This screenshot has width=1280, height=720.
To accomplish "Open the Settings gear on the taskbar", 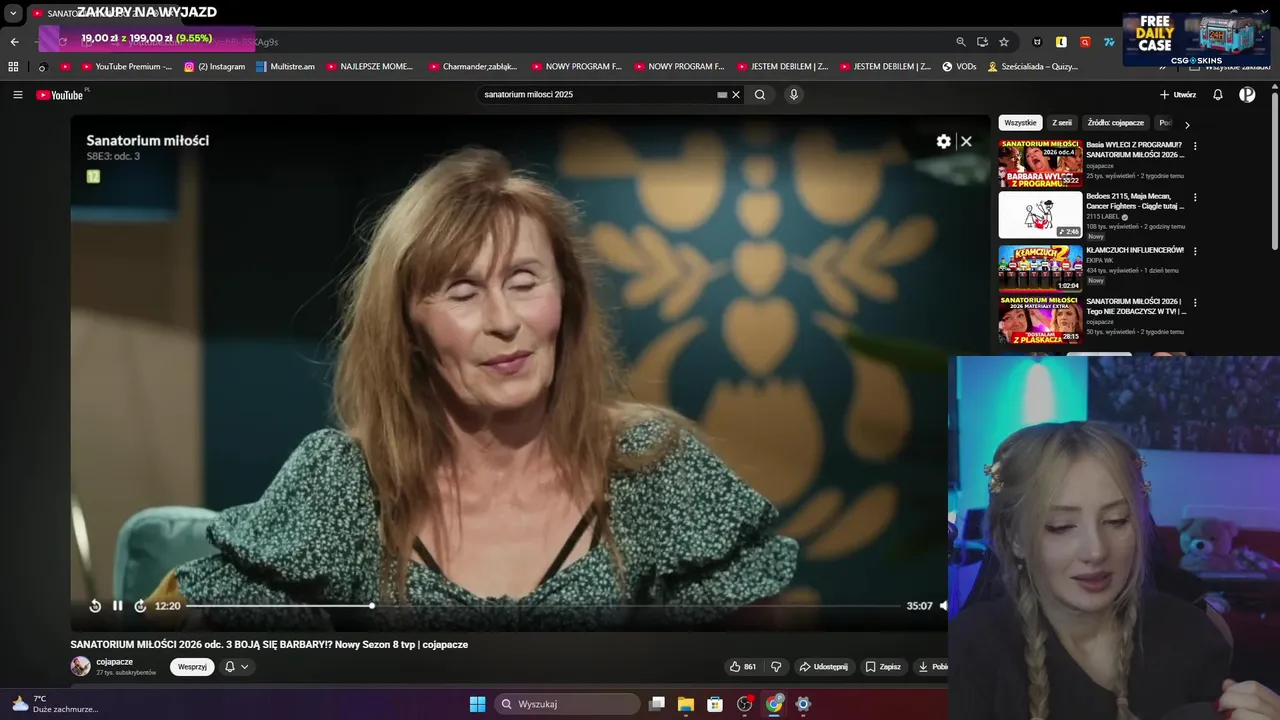I will pyautogui.click(x=803, y=704).
